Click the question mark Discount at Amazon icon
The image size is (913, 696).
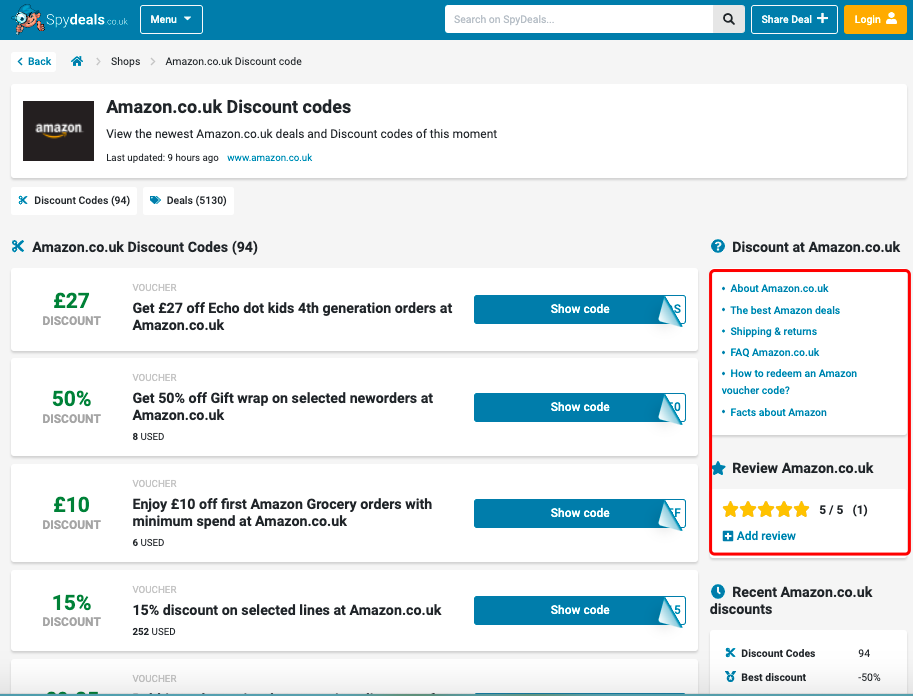(x=718, y=246)
